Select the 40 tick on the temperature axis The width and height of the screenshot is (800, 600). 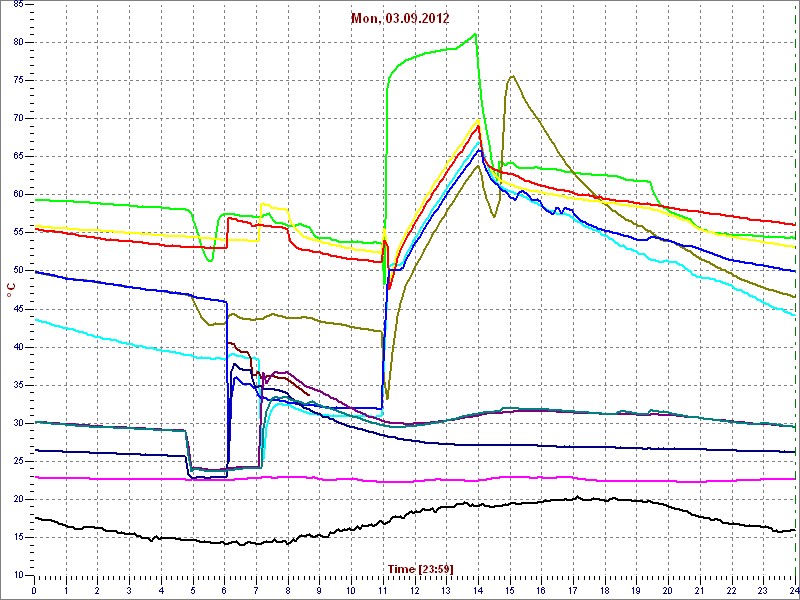(17, 347)
